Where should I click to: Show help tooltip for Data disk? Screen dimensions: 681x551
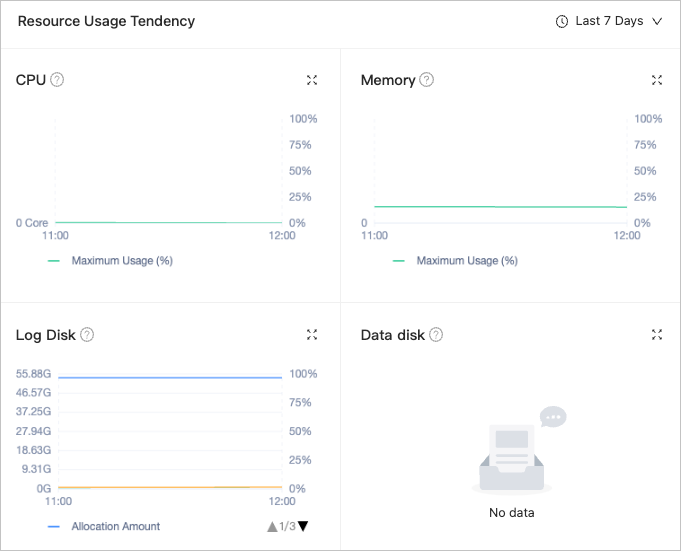(436, 335)
